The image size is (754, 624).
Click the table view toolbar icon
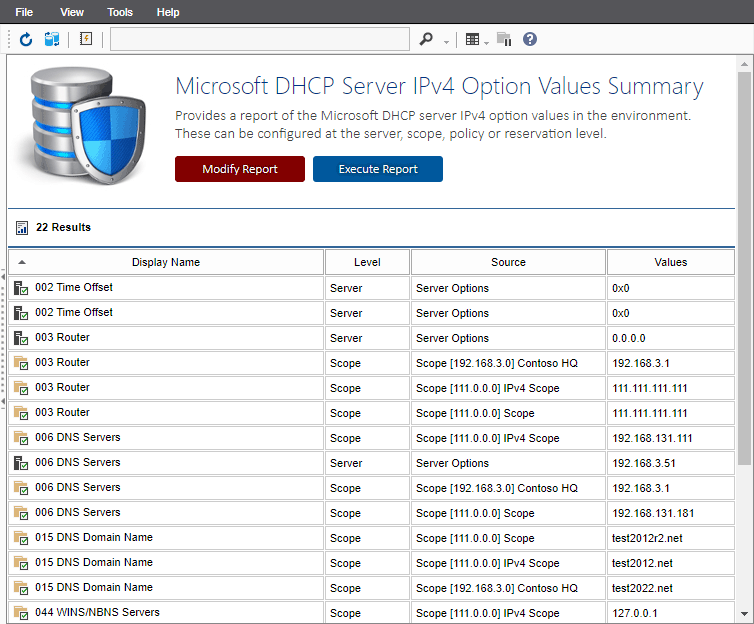[472, 39]
